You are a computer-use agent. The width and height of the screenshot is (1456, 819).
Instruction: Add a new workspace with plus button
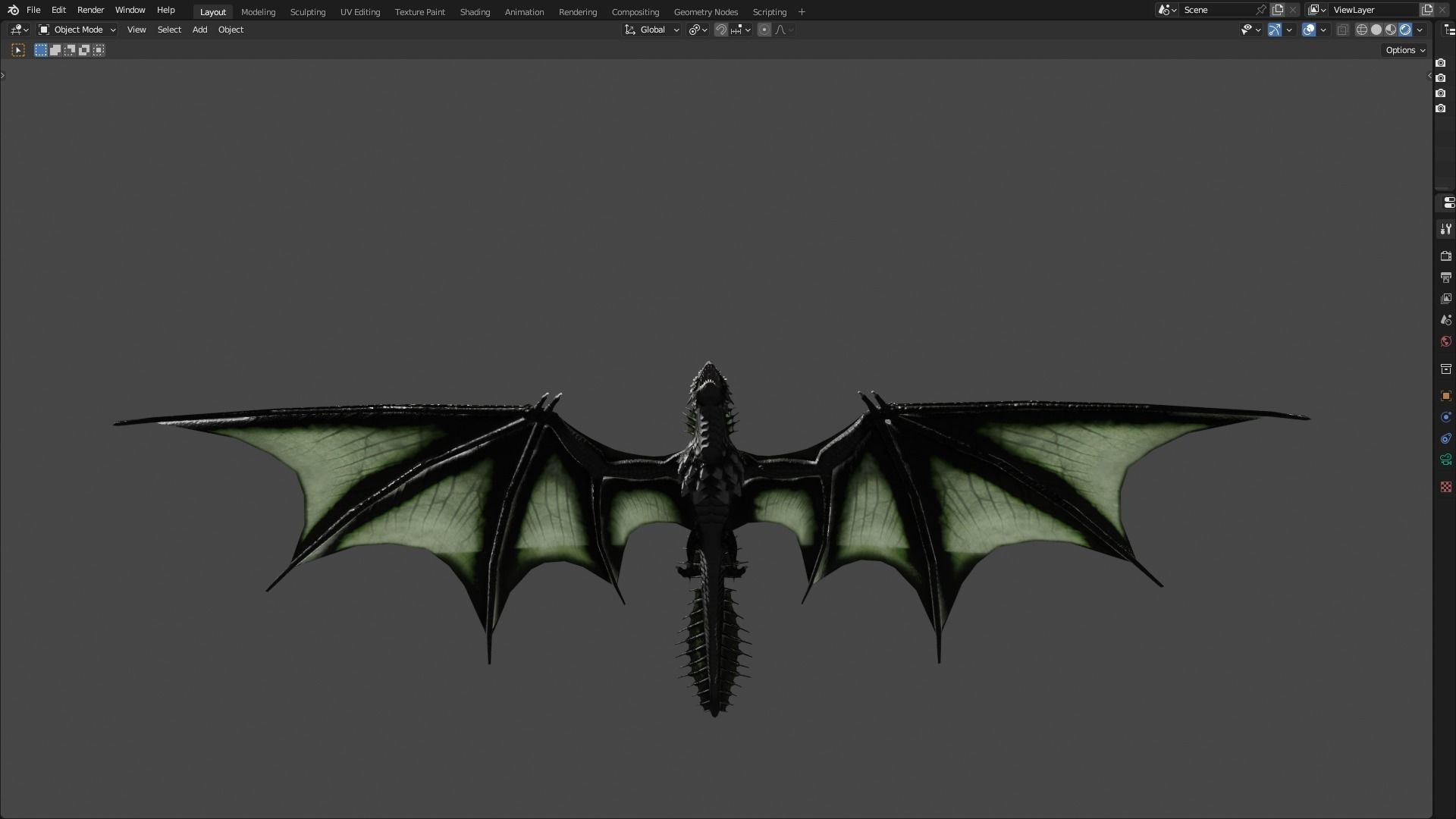click(802, 12)
